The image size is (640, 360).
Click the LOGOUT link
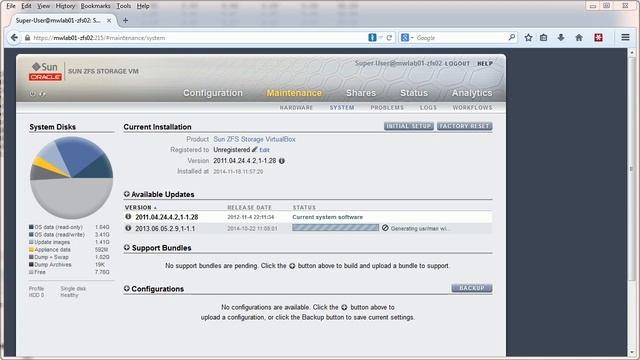click(457, 64)
